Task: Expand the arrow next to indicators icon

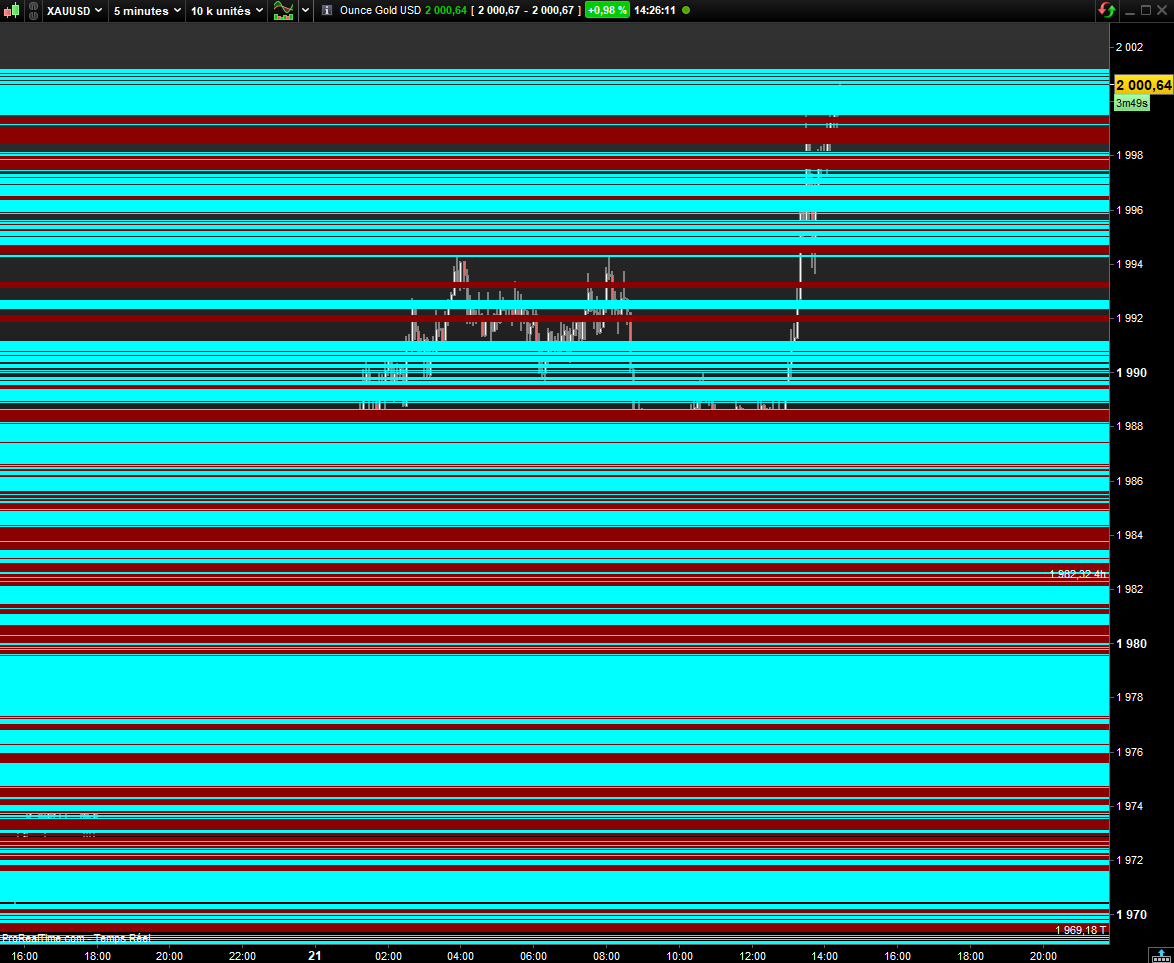Action: [305, 10]
